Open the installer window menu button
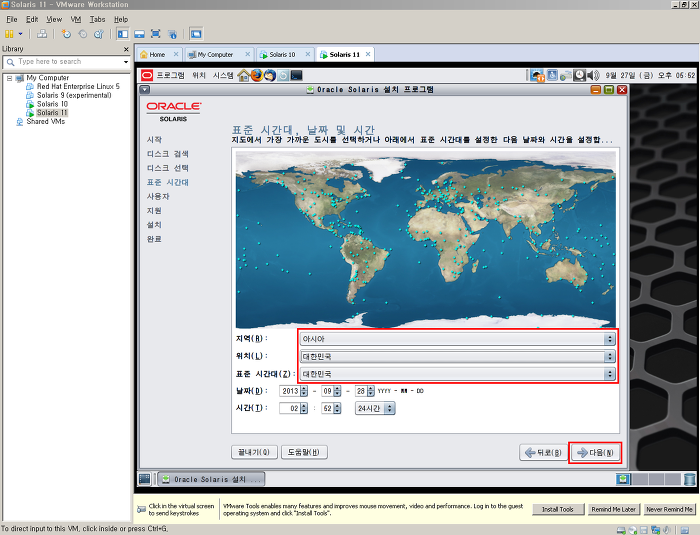The width and height of the screenshot is (700, 535). coord(145,90)
